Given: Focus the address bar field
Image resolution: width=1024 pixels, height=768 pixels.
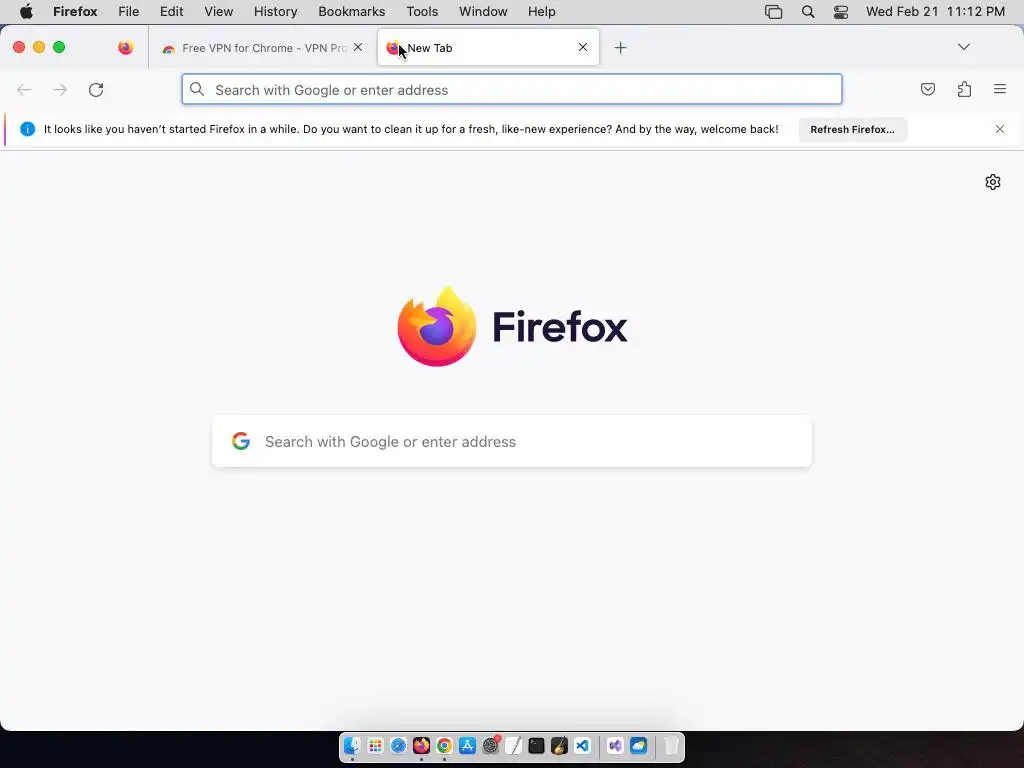Looking at the screenshot, I should 512,89.
